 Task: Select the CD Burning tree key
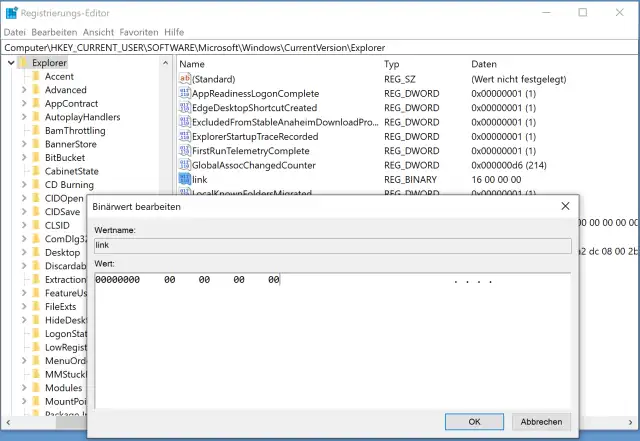pos(69,185)
